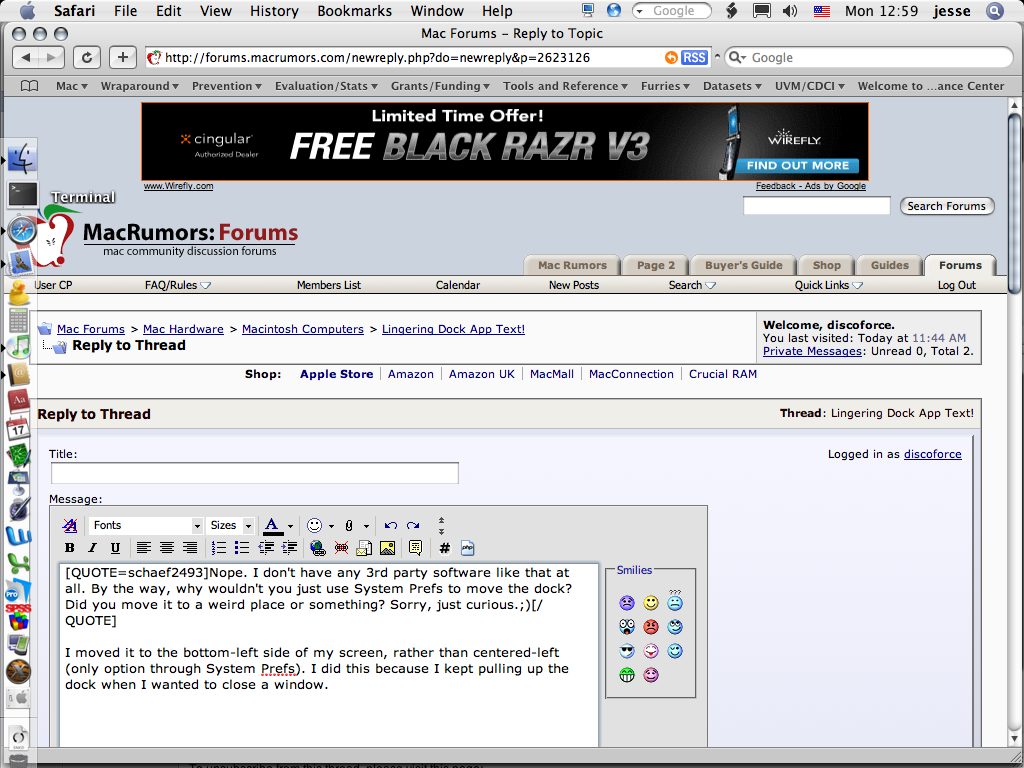Open Lingering Dock App Text! thread link

pos(453,329)
